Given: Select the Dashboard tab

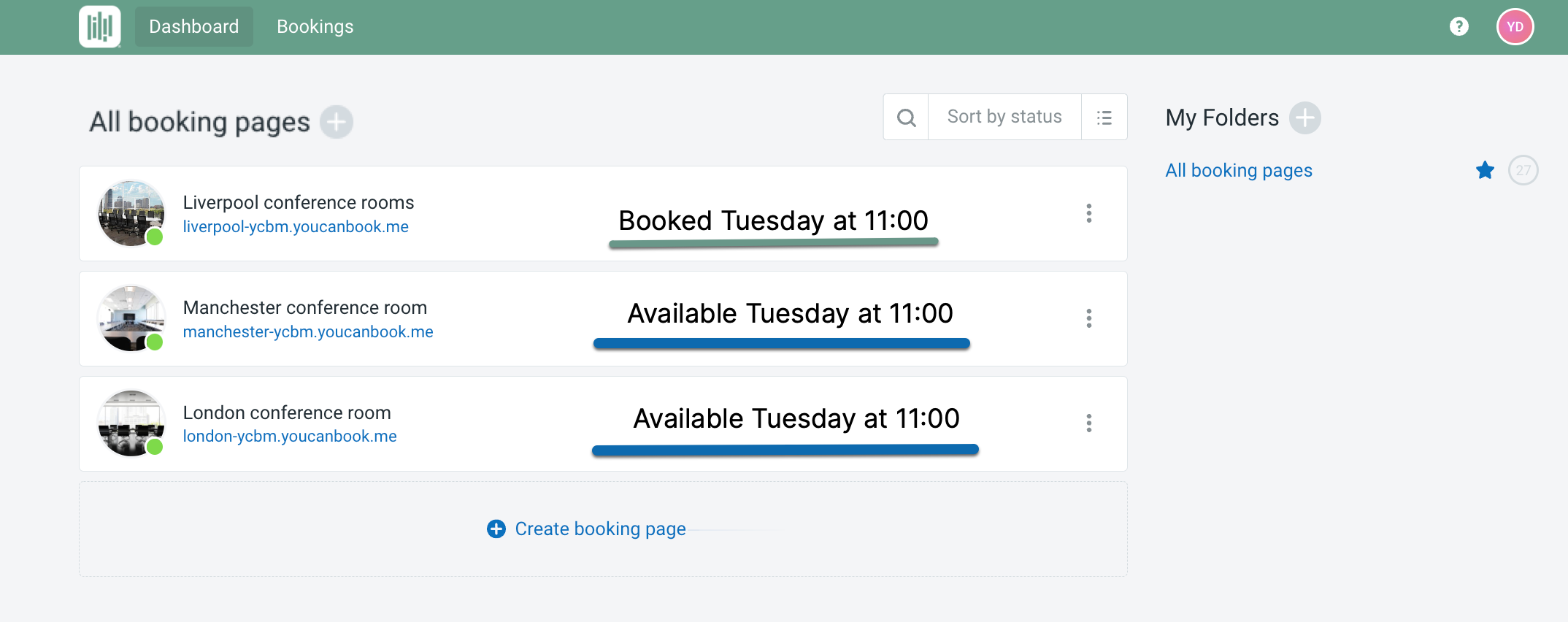Looking at the screenshot, I should point(193,26).
